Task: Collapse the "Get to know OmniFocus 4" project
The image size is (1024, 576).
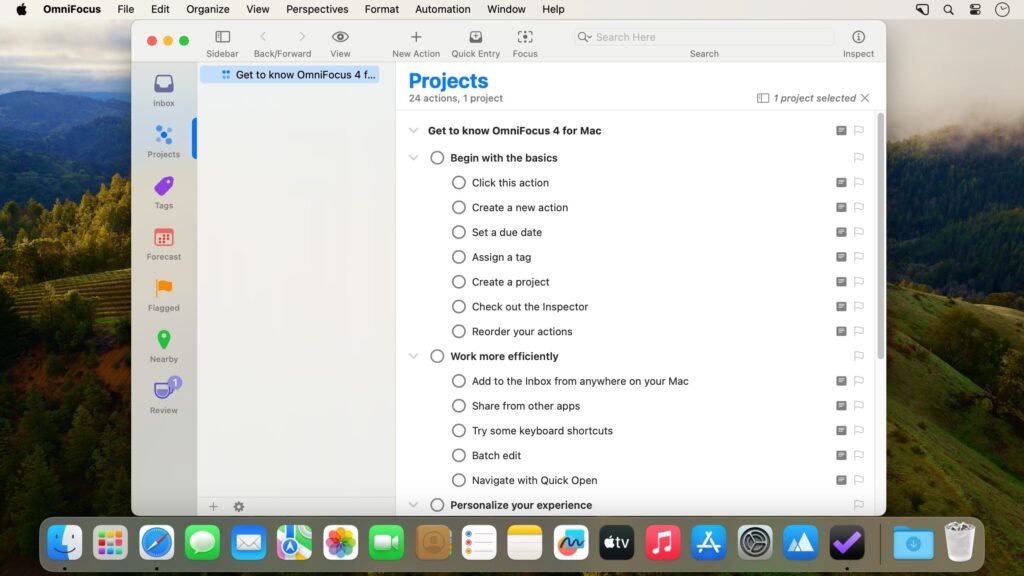Action: [x=414, y=130]
